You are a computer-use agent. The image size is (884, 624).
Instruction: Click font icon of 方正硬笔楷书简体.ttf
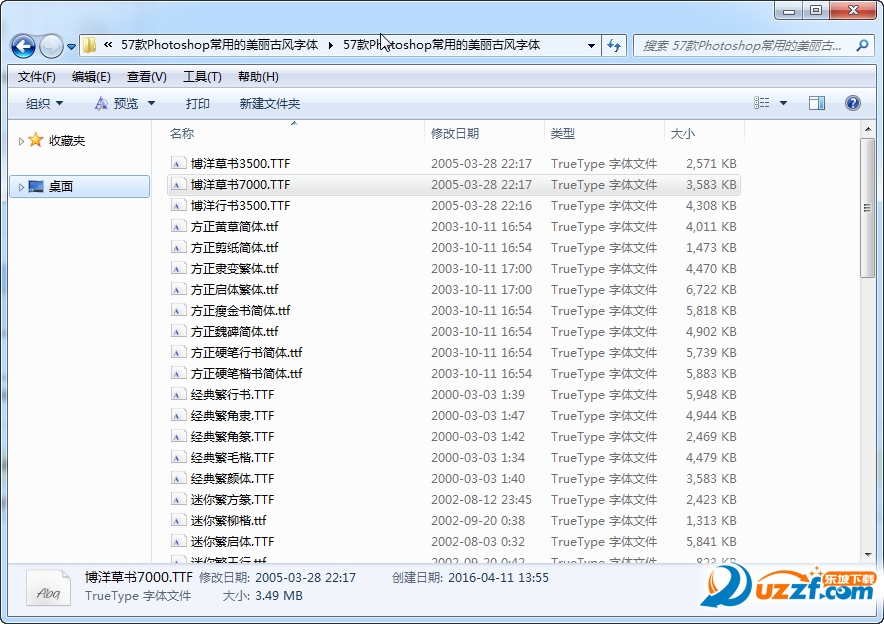point(178,374)
